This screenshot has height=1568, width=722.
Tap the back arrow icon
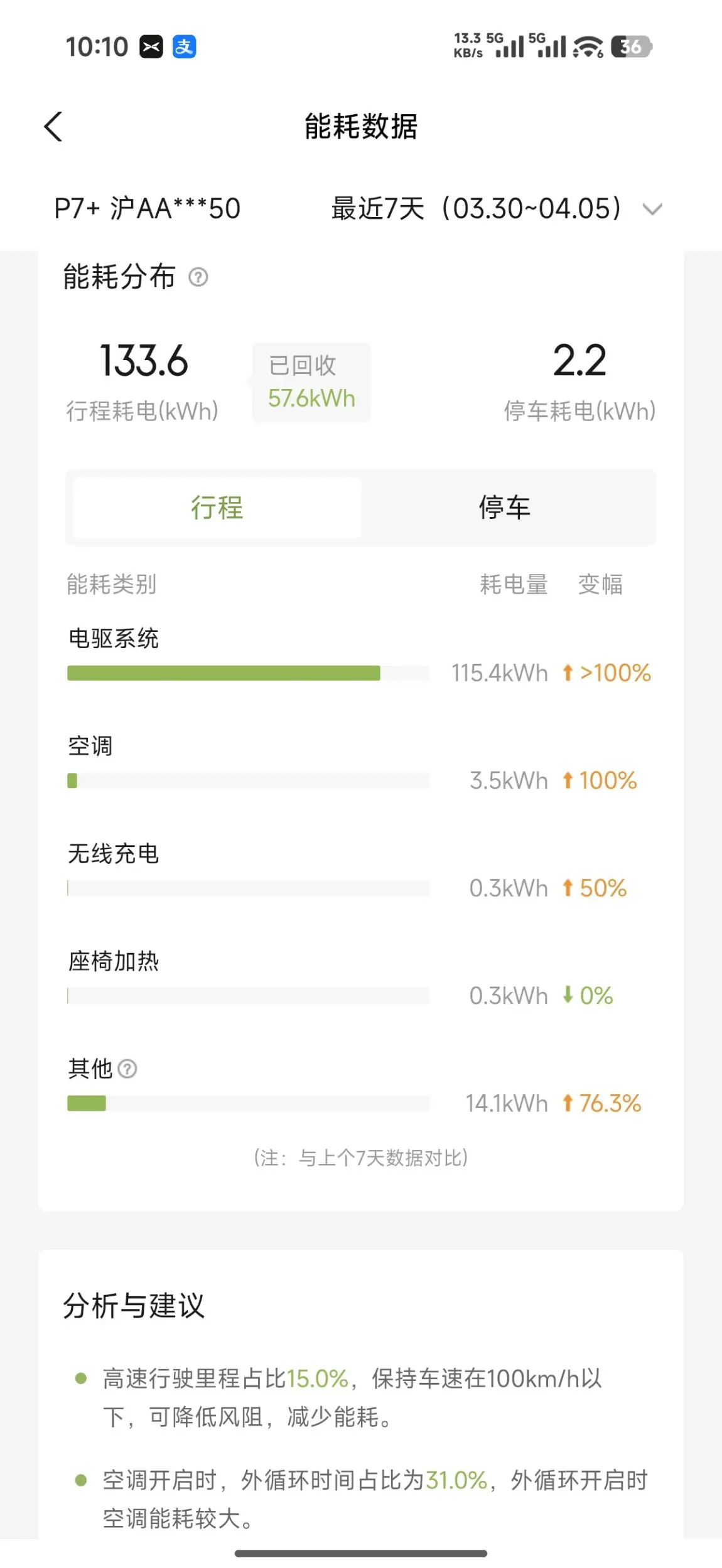pyautogui.click(x=54, y=127)
